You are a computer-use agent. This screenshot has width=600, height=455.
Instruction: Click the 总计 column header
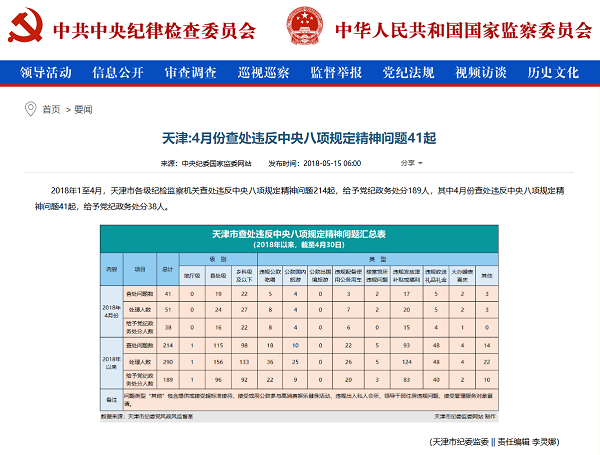coord(168,269)
